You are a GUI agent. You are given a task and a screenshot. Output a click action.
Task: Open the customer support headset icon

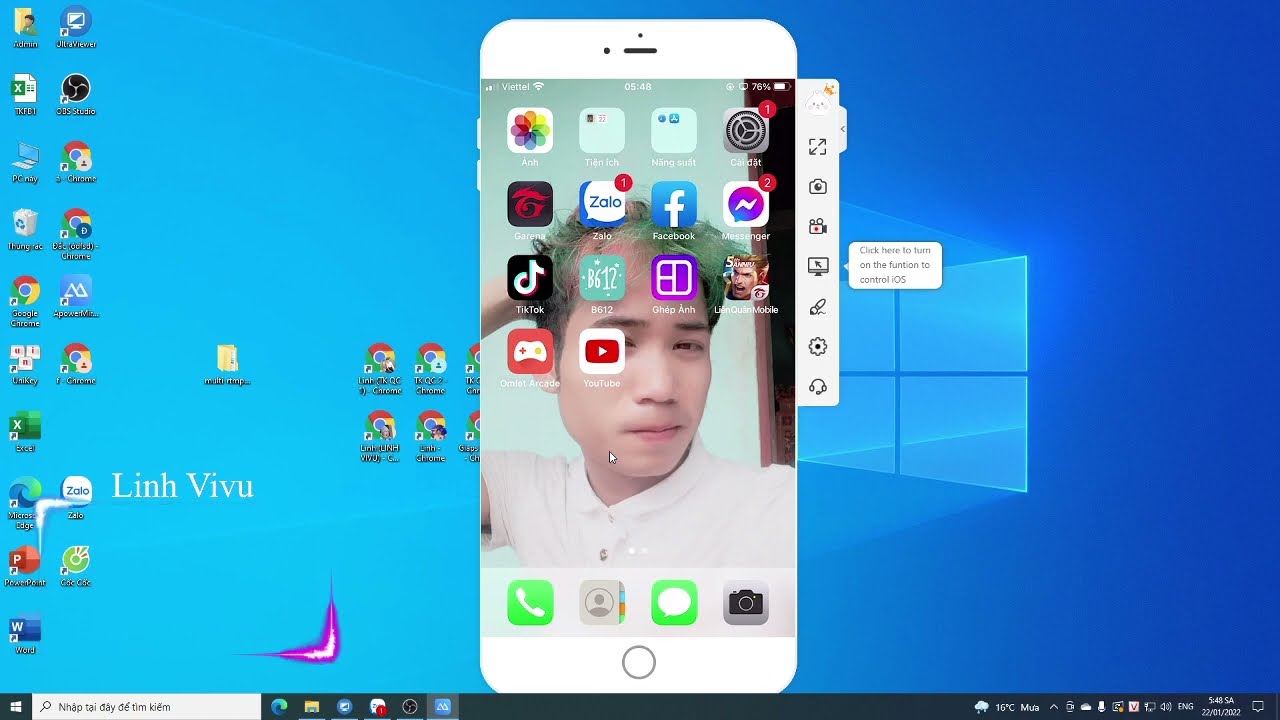point(818,387)
